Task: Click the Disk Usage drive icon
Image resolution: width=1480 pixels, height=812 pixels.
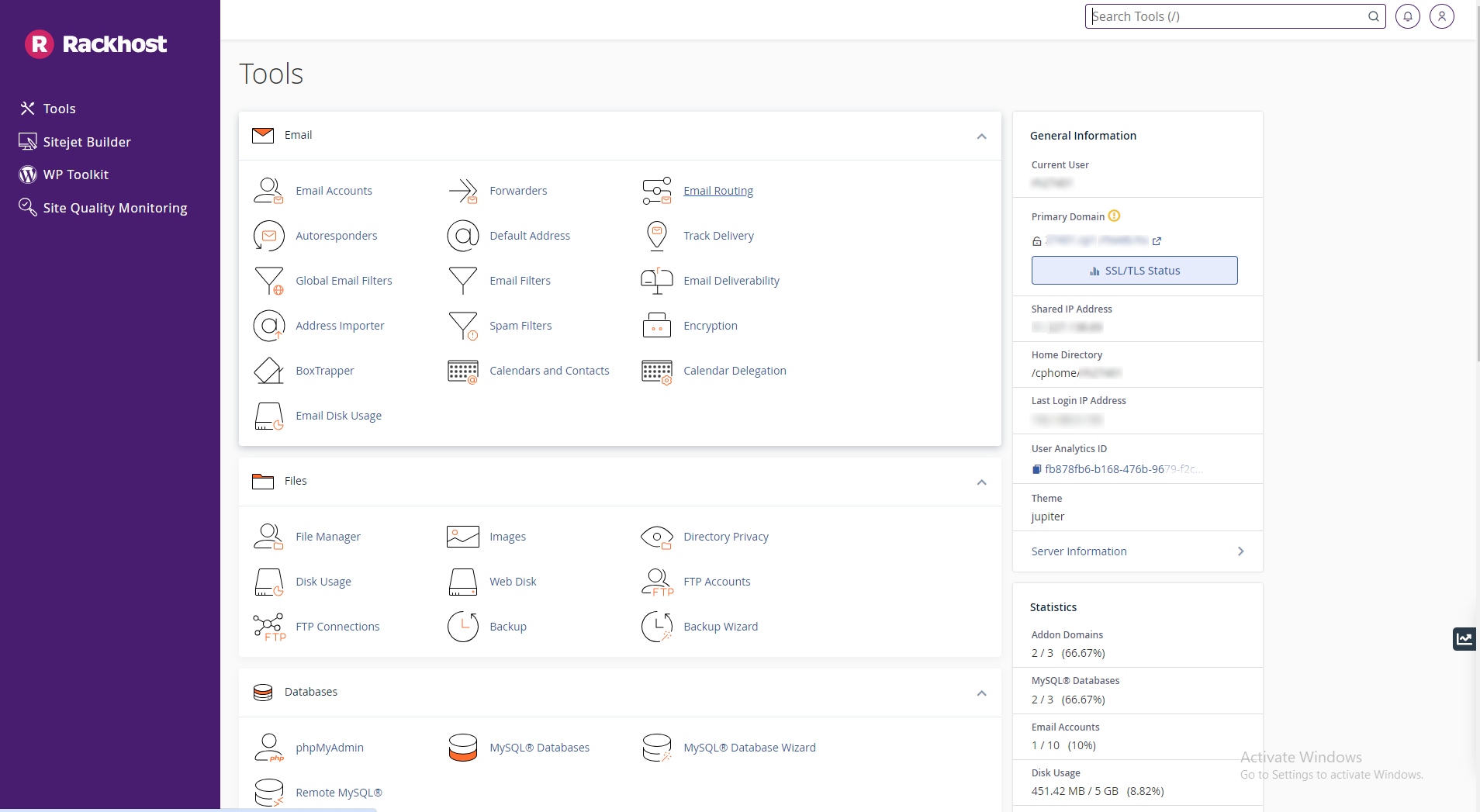Action: pos(268,582)
